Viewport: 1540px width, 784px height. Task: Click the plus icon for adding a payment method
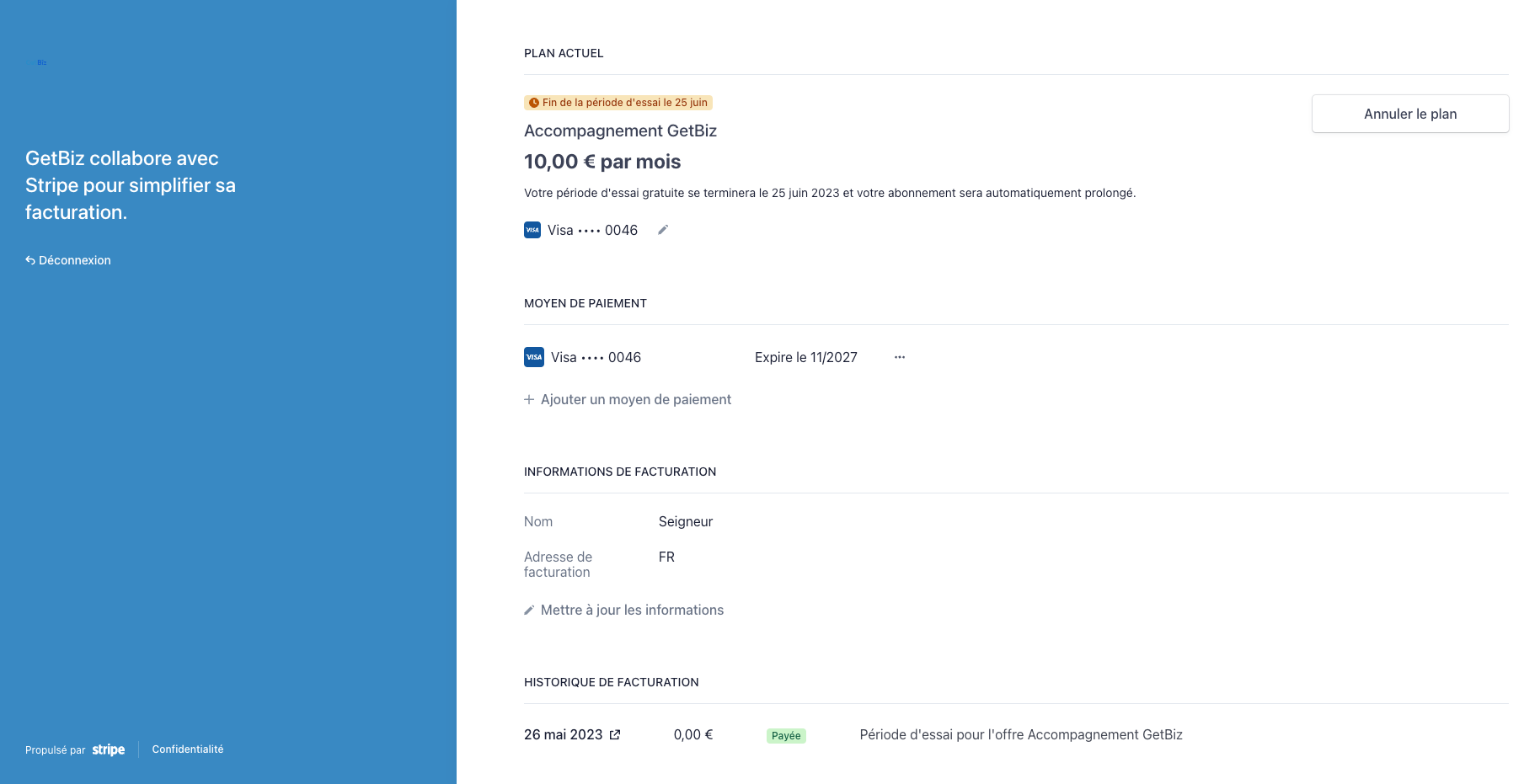click(x=529, y=399)
